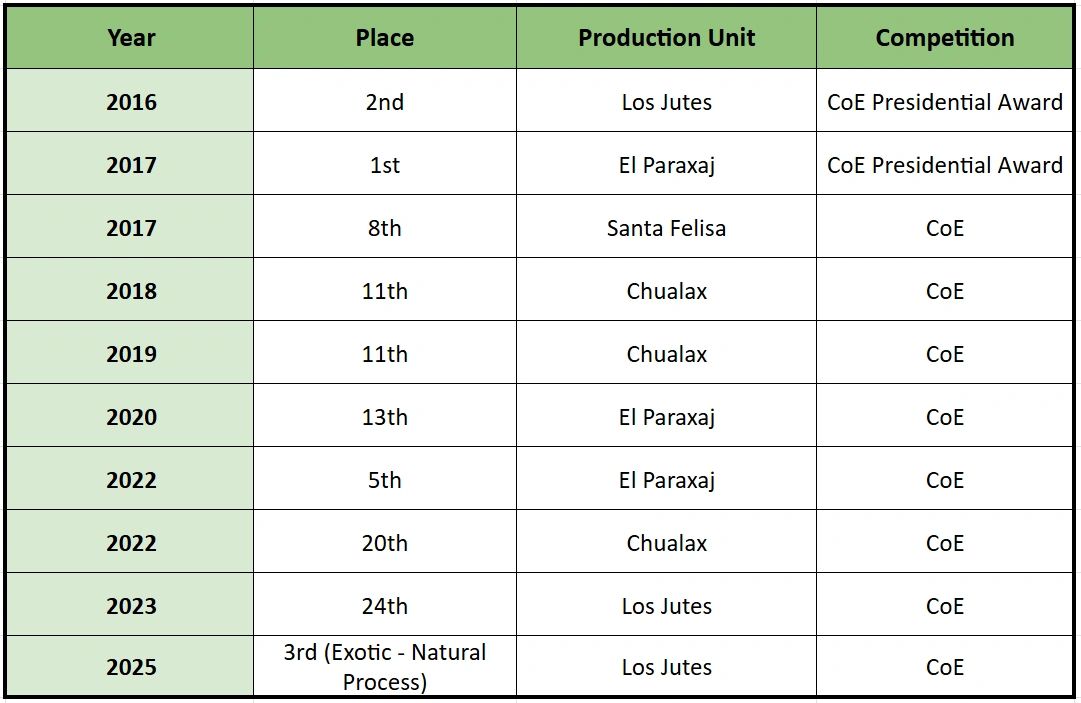Select the 5th place cell
The width and height of the screenshot is (1081, 703).
click(384, 480)
